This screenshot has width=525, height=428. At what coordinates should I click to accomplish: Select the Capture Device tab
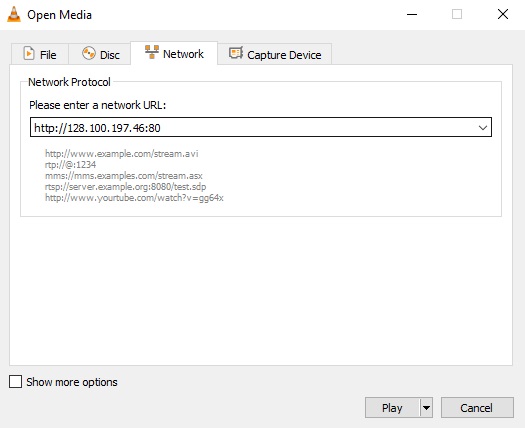(275, 54)
